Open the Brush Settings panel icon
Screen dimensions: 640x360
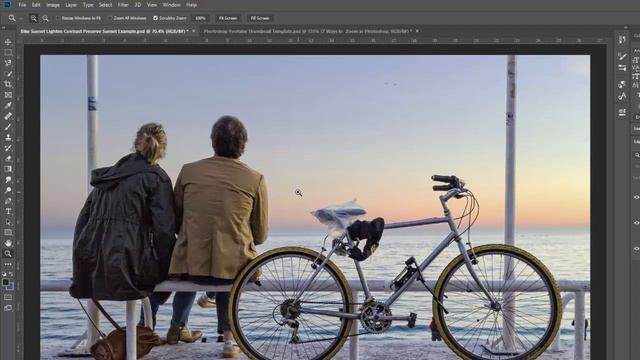tap(622, 57)
